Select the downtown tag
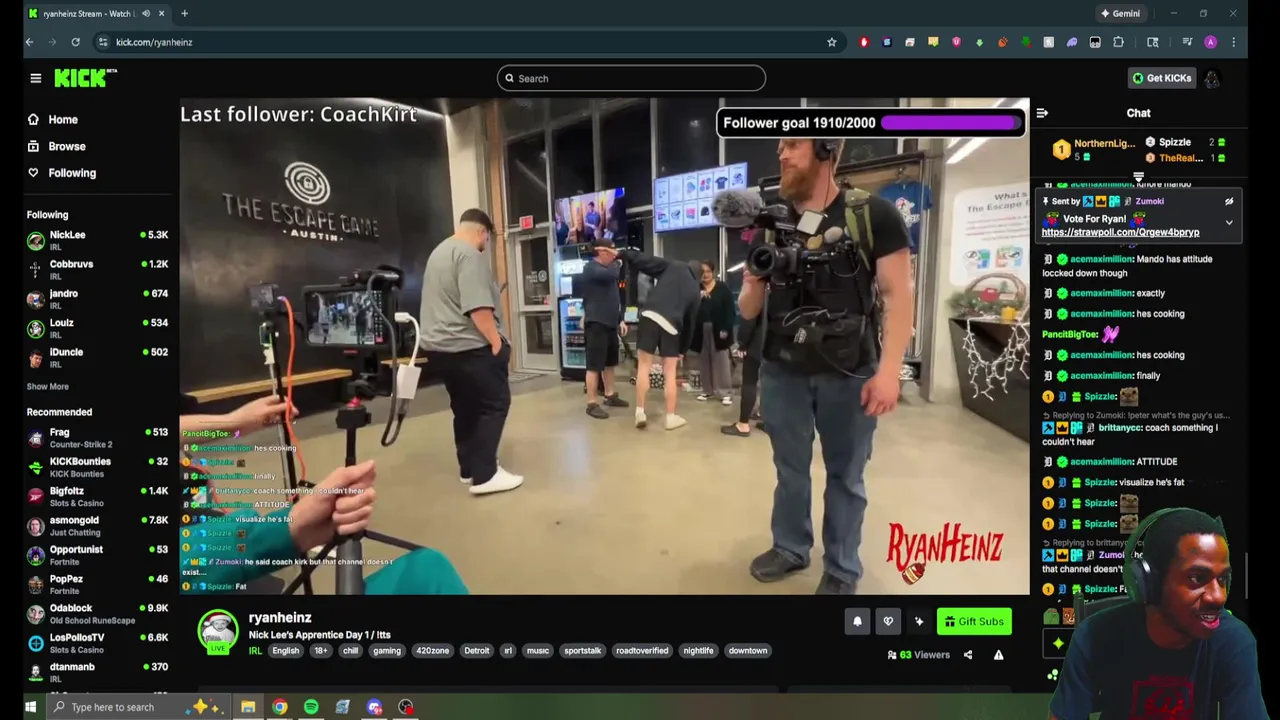This screenshot has height=720, width=1280. click(x=747, y=651)
